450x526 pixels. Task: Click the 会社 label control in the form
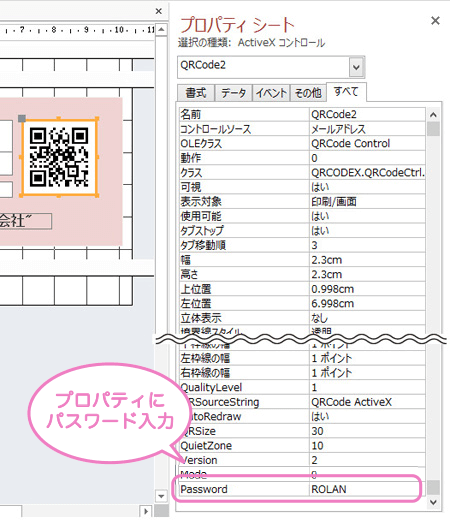tap(25, 221)
